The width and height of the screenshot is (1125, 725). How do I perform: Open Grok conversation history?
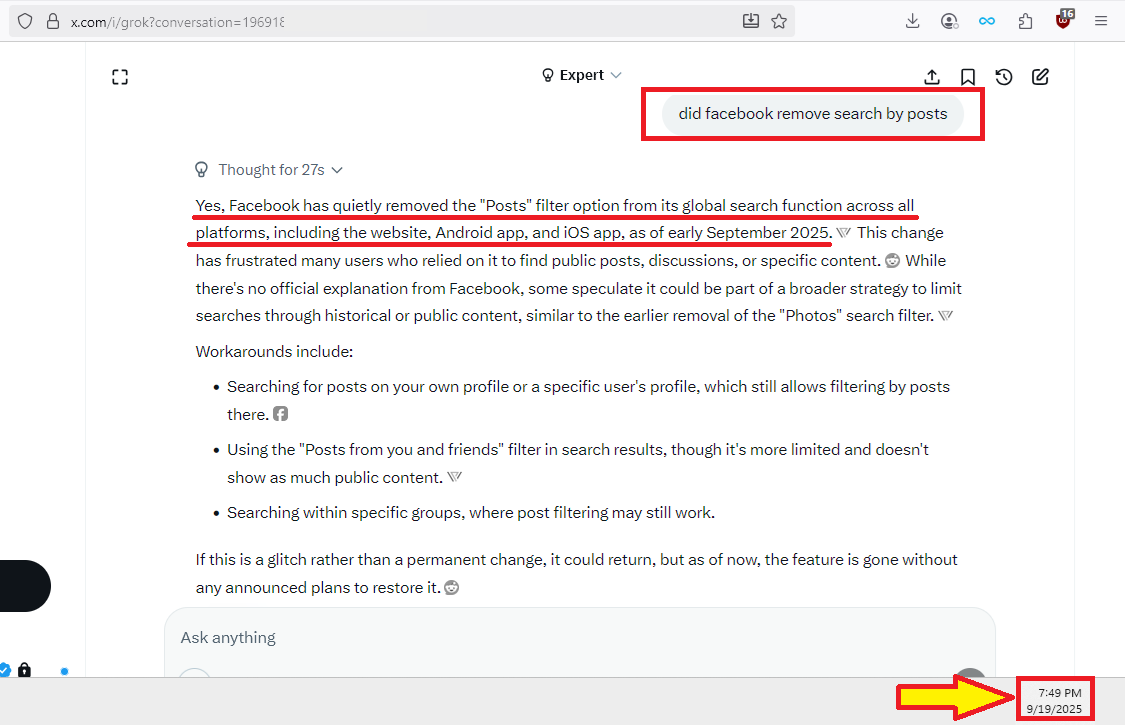(x=1004, y=77)
